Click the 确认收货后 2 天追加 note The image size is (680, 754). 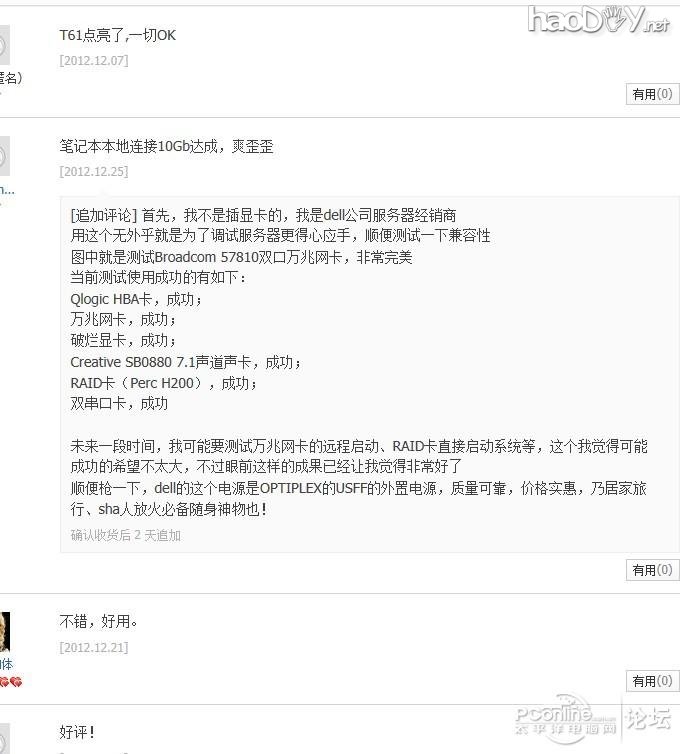click(x=126, y=535)
